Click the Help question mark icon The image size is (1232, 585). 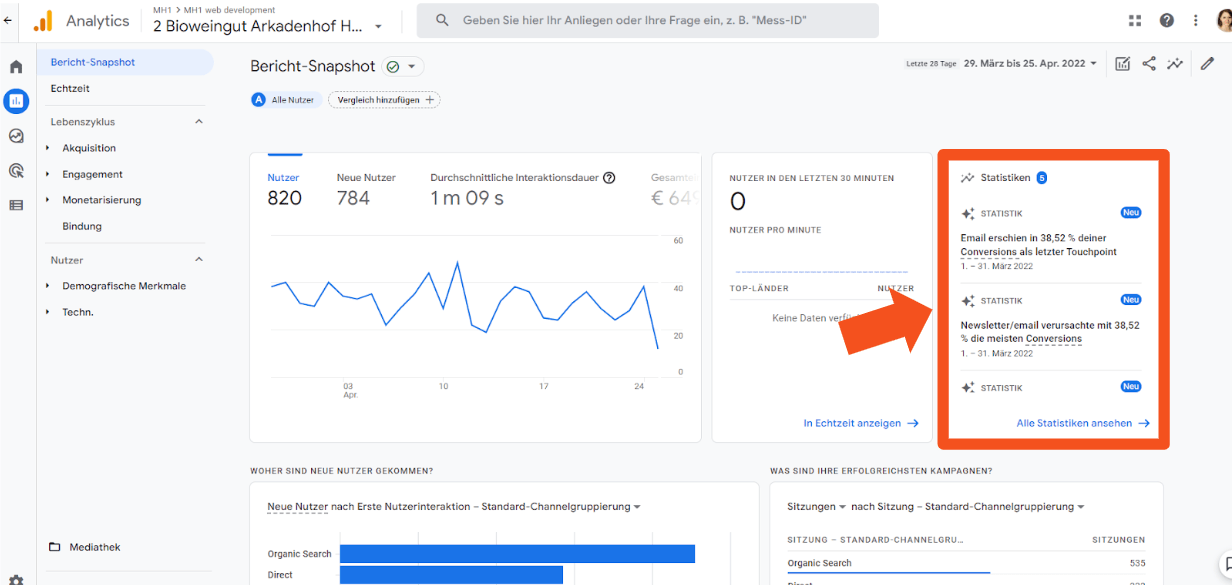(x=1166, y=20)
